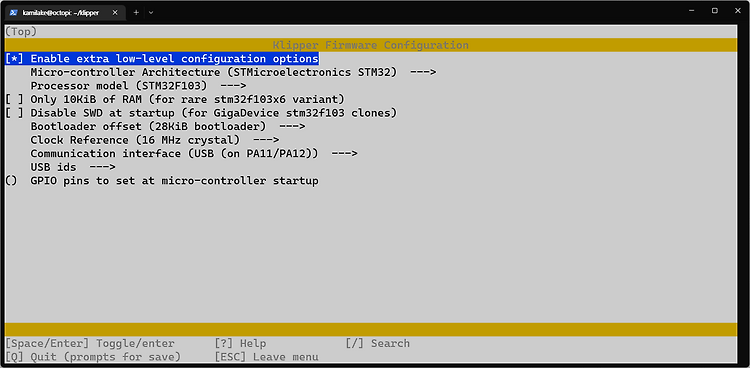Minimize the terminal window
The image size is (750, 368).
click(x=692, y=11)
